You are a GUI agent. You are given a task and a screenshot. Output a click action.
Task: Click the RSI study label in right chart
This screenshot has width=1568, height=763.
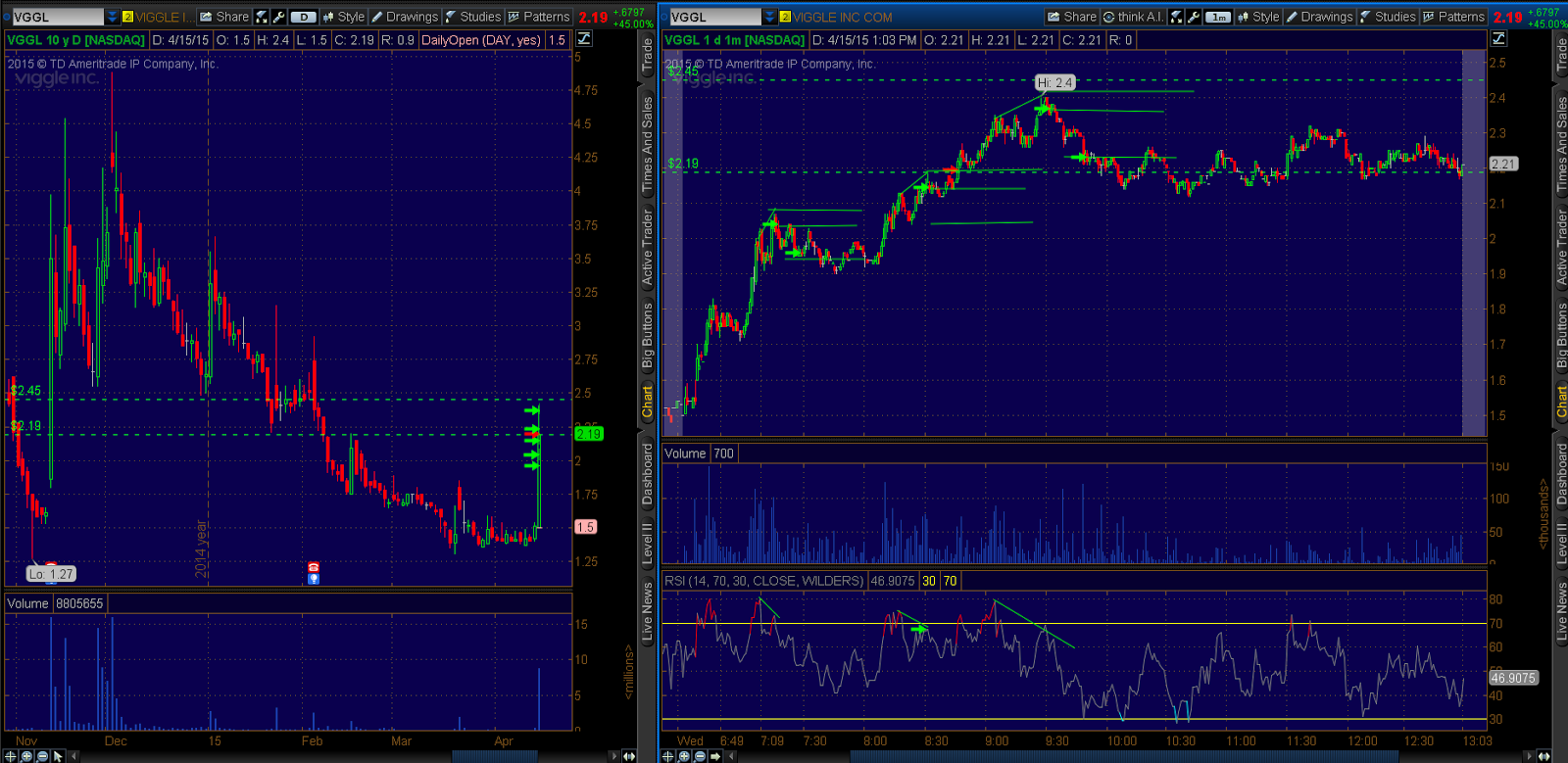[x=764, y=581]
